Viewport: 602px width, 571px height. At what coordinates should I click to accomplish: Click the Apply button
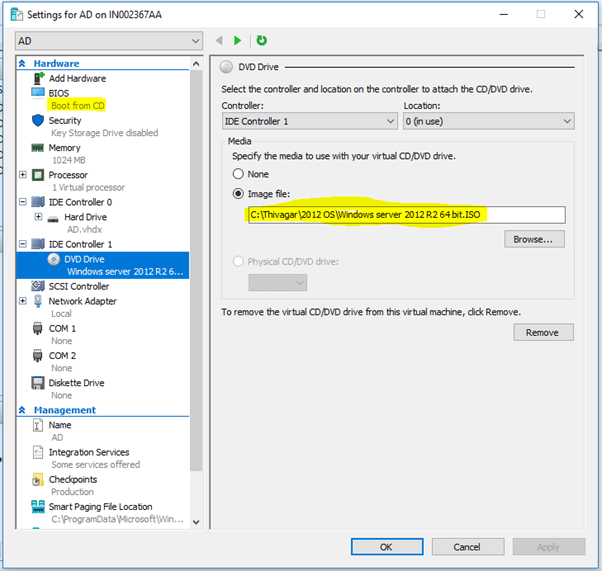pos(549,547)
